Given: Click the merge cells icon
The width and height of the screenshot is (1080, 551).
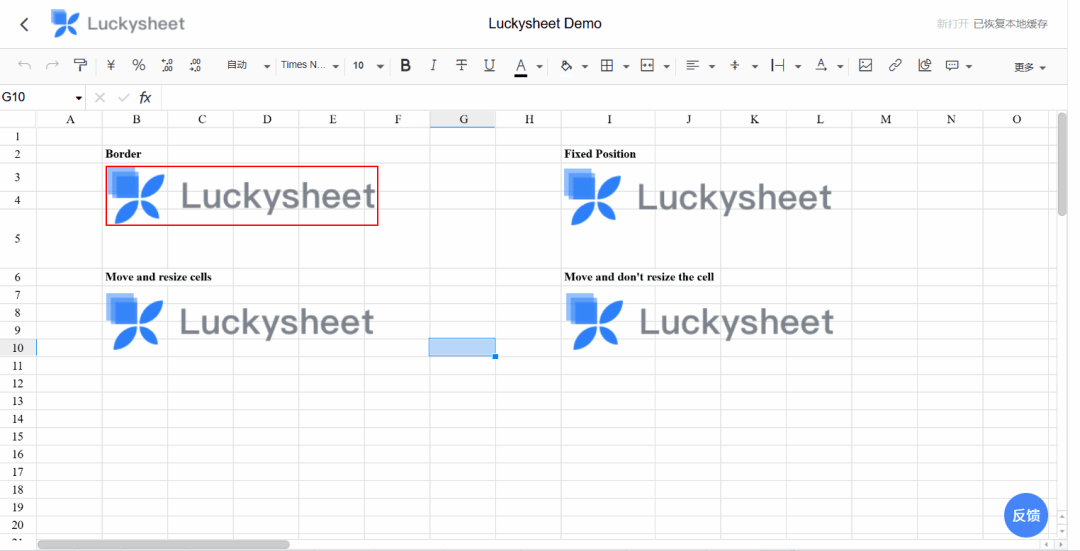Looking at the screenshot, I should pos(647,65).
